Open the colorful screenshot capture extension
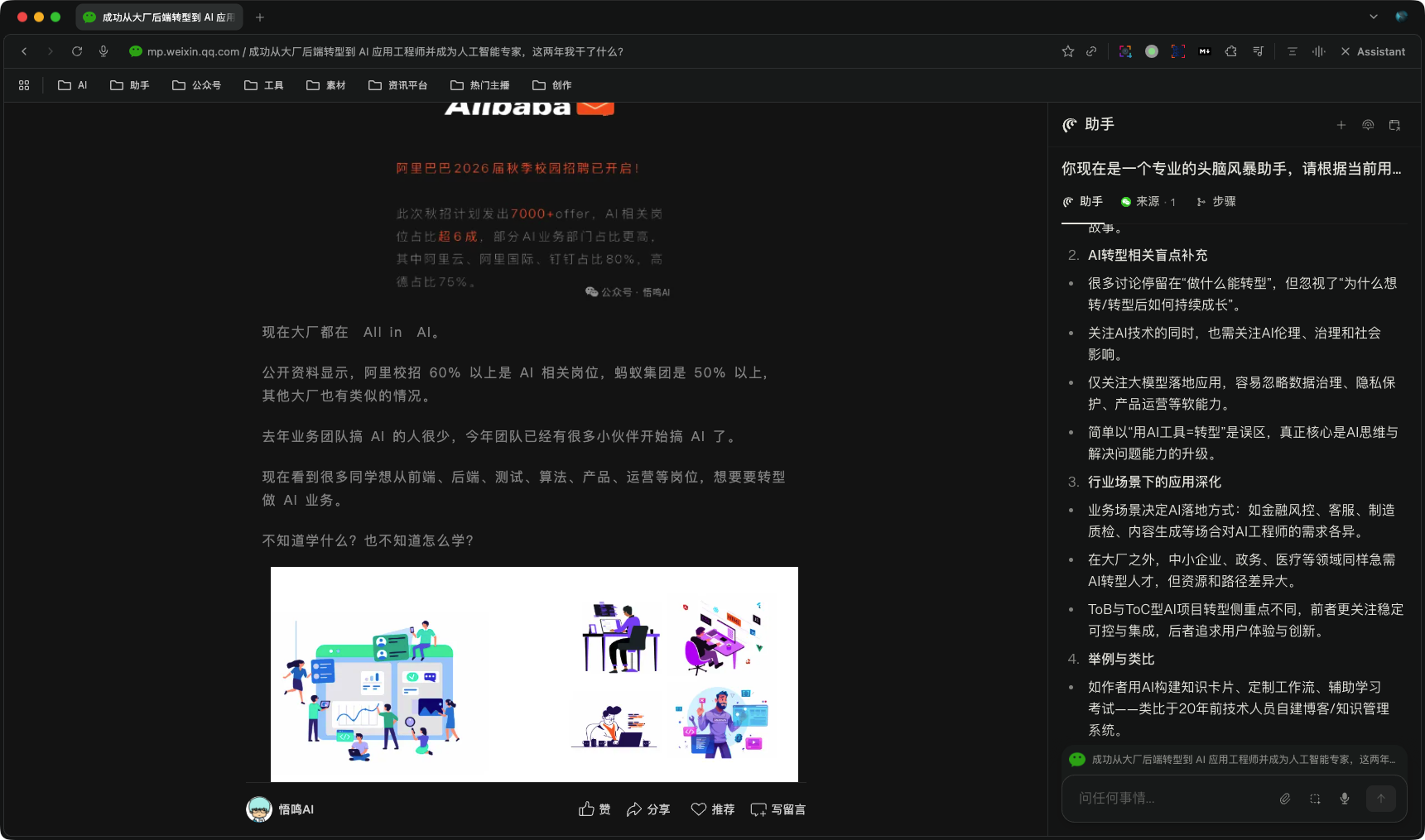The height and width of the screenshot is (840, 1425). (x=1125, y=51)
